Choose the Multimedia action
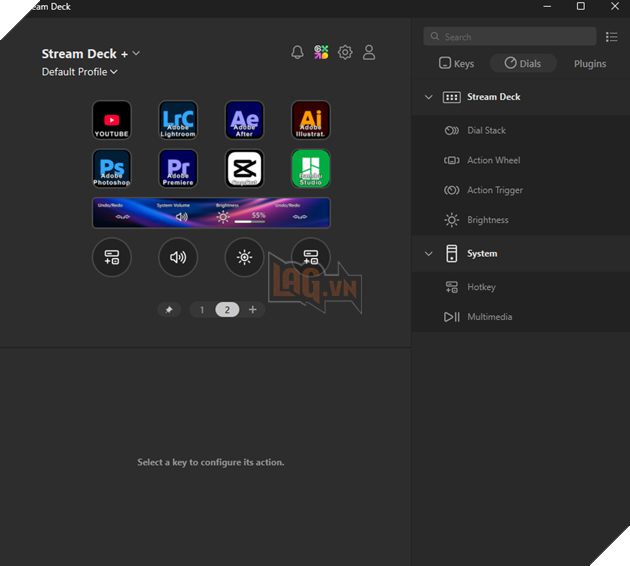Image resolution: width=630 pixels, height=566 pixels. [521, 317]
